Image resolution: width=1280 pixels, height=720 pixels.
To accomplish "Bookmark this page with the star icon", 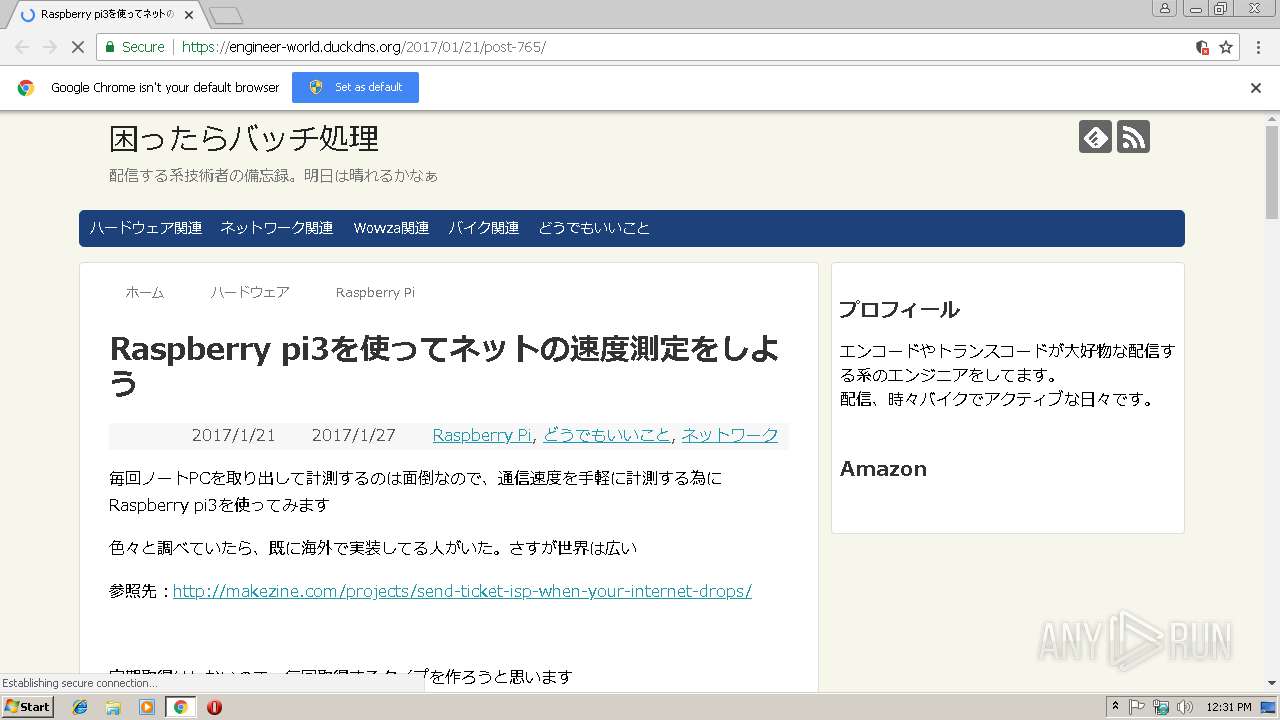I will pos(1226,47).
